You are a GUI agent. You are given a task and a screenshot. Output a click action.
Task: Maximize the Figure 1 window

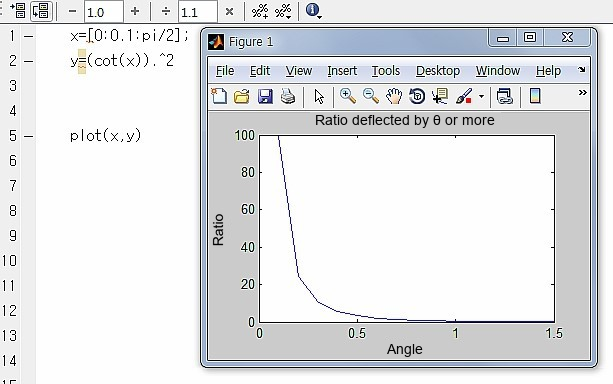[x=530, y=38]
